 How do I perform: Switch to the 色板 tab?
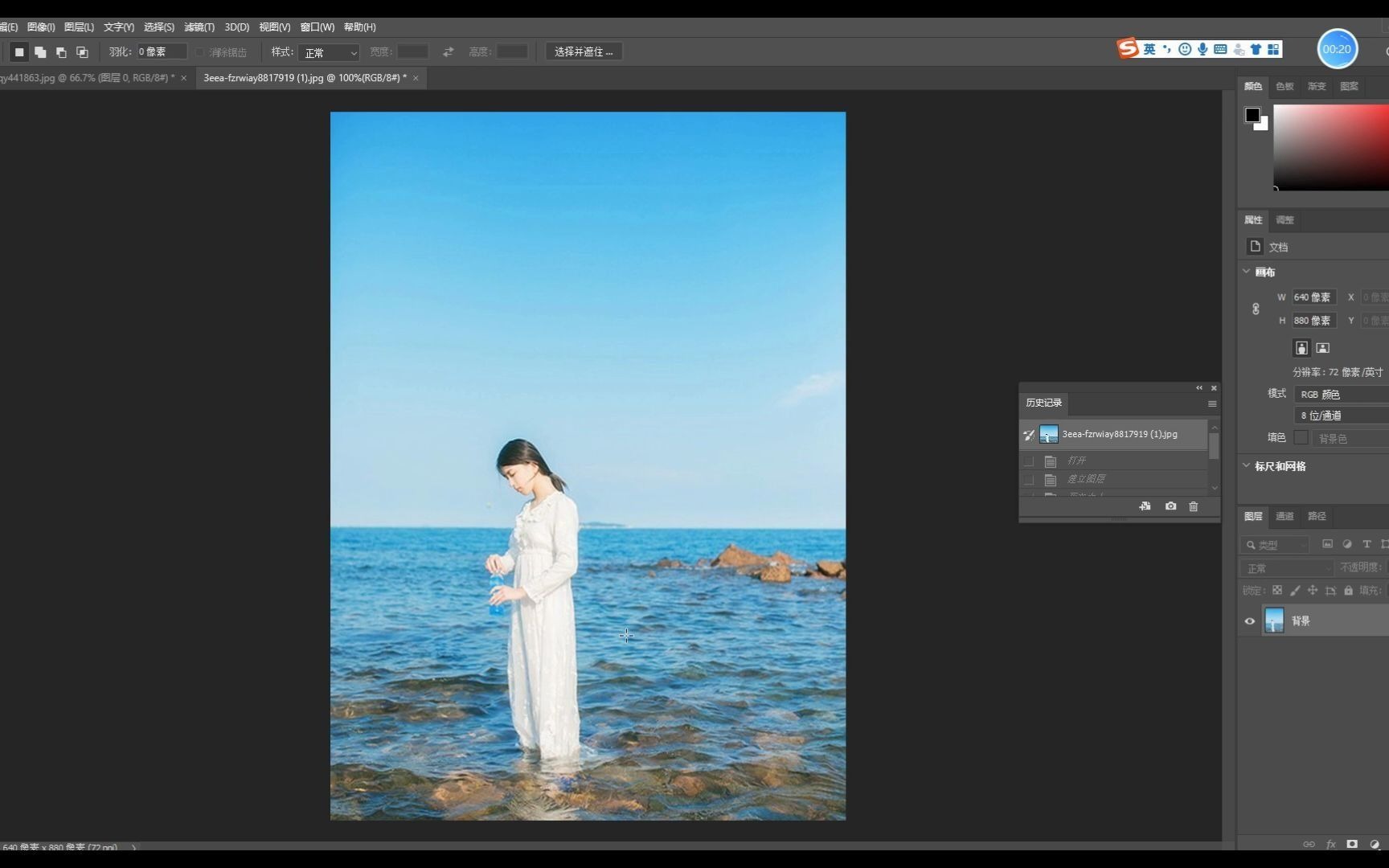pos(1285,86)
